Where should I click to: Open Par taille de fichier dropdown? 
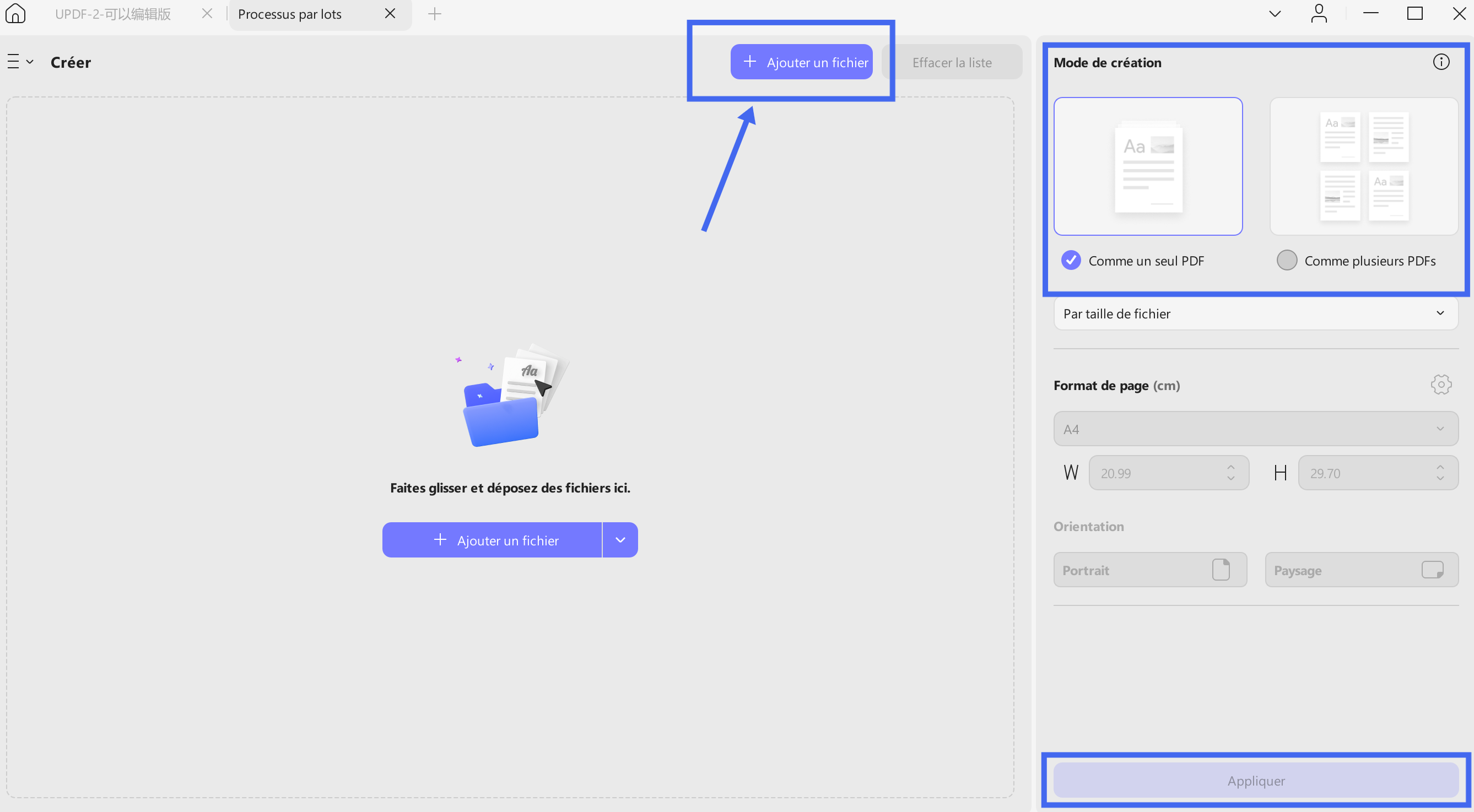tap(1255, 313)
